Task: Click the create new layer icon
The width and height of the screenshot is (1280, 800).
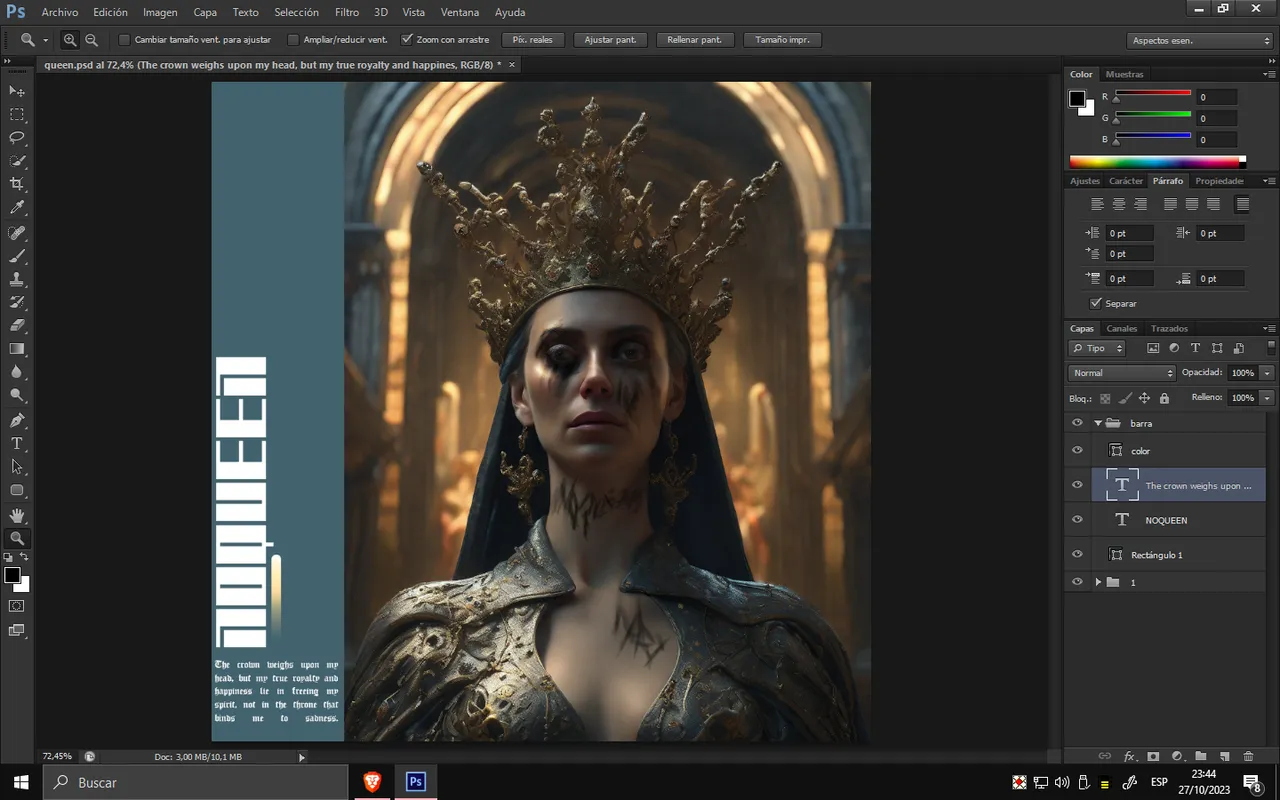Action: [x=1224, y=757]
